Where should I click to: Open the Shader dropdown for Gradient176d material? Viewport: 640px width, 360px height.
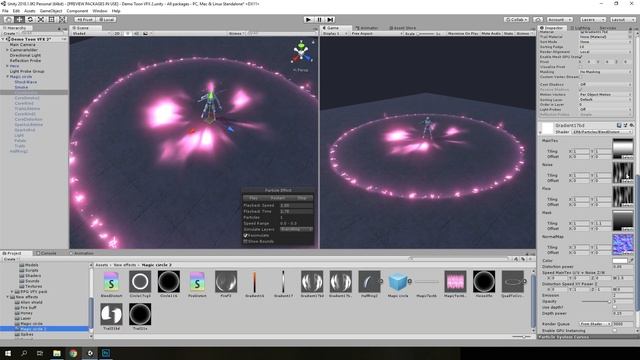pyautogui.click(x=602, y=132)
